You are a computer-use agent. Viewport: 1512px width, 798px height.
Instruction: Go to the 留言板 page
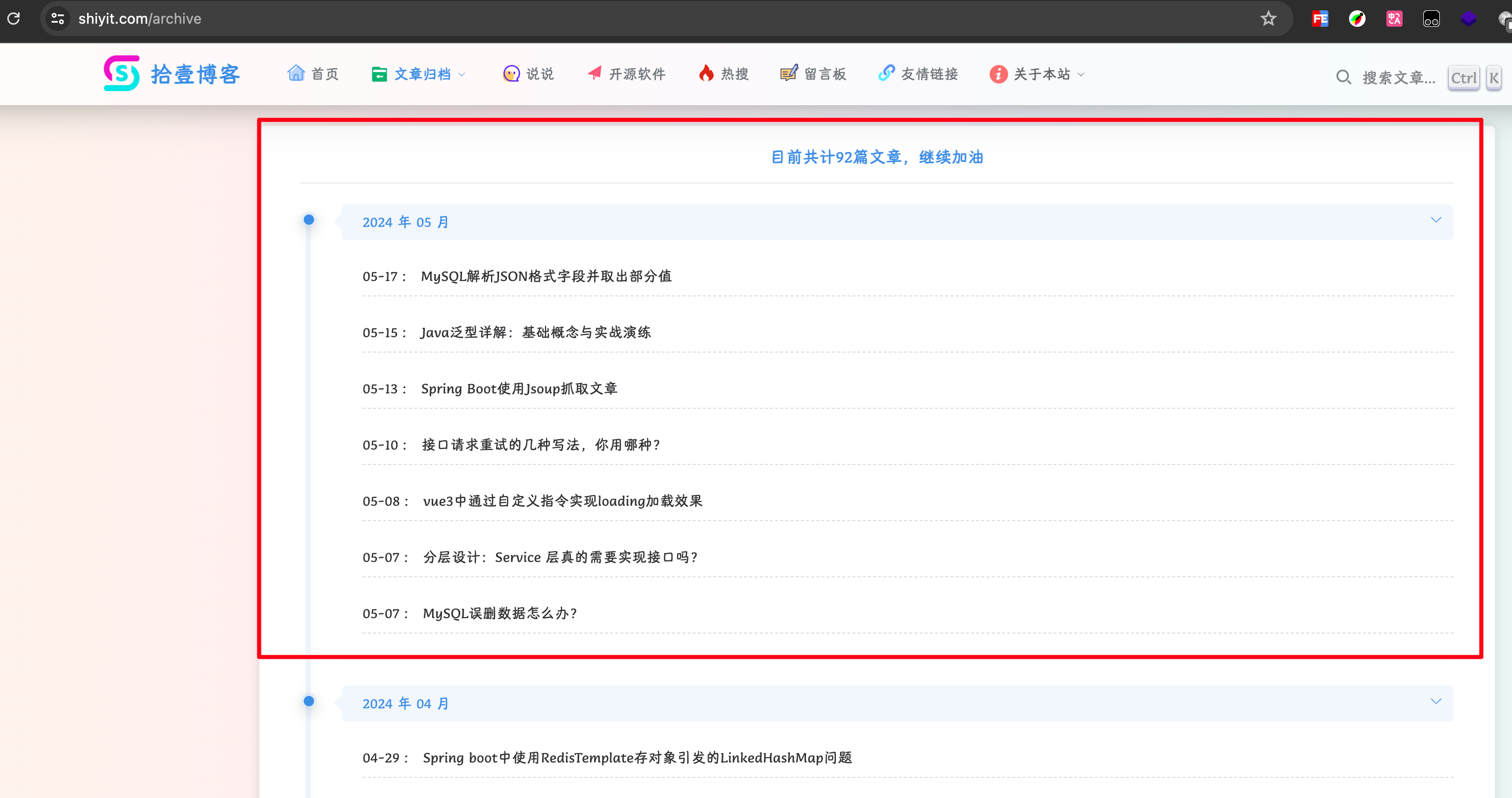(824, 74)
